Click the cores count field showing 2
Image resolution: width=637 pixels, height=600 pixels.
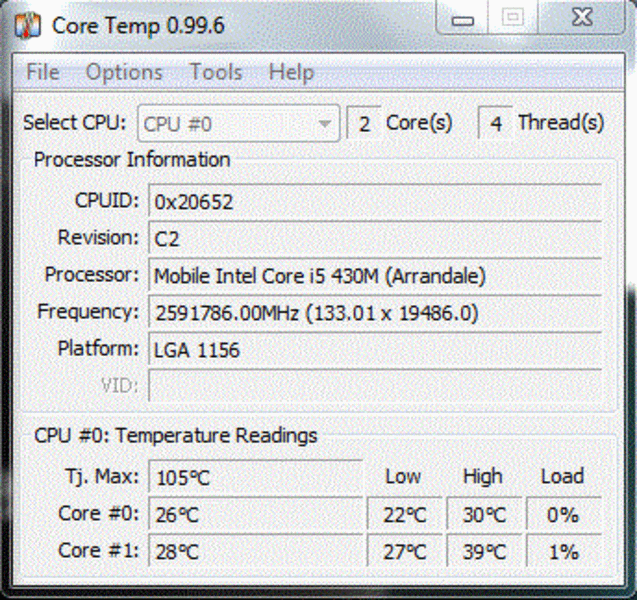click(x=364, y=123)
